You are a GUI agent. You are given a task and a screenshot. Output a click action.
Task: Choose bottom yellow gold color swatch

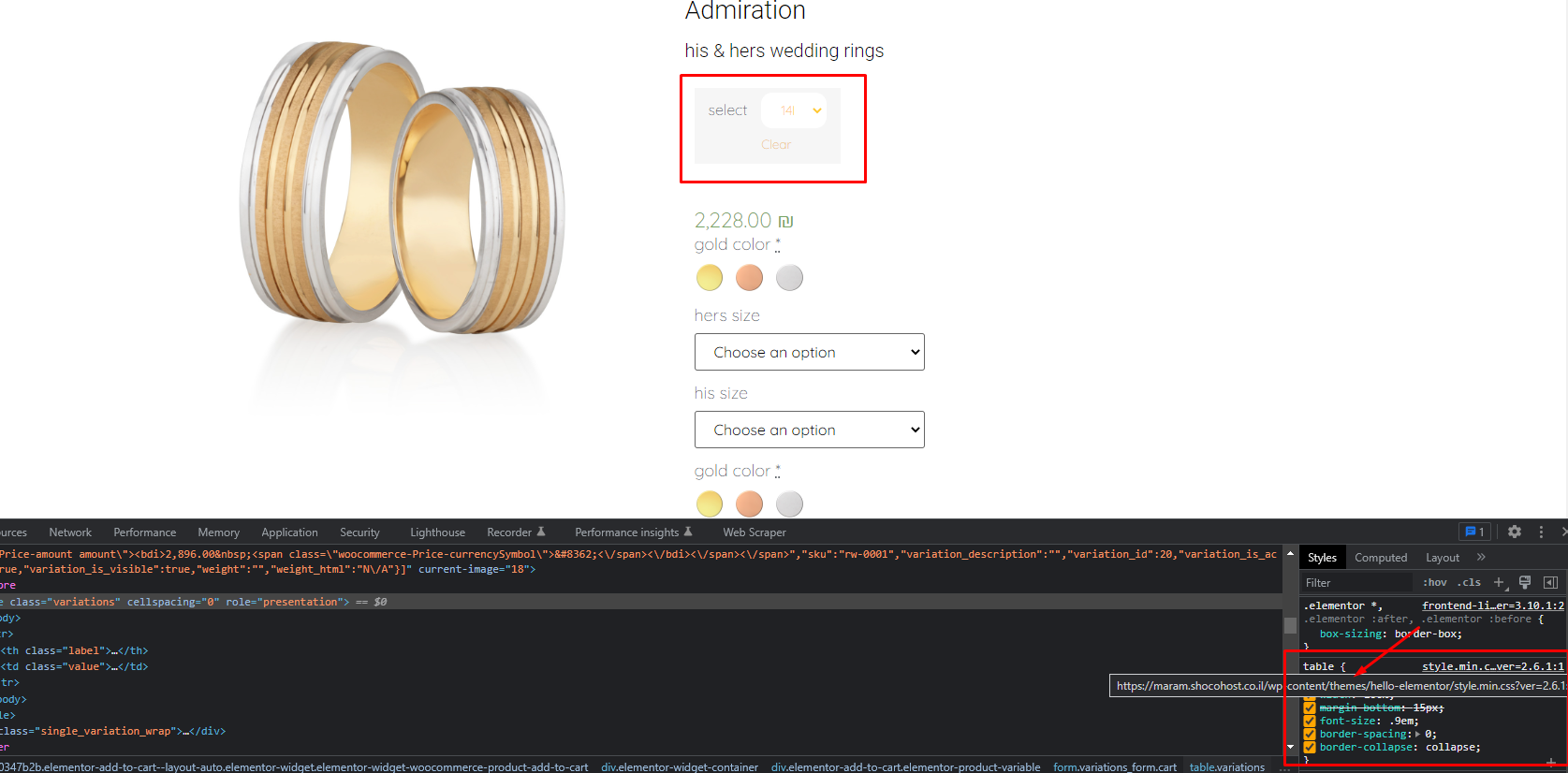710,503
